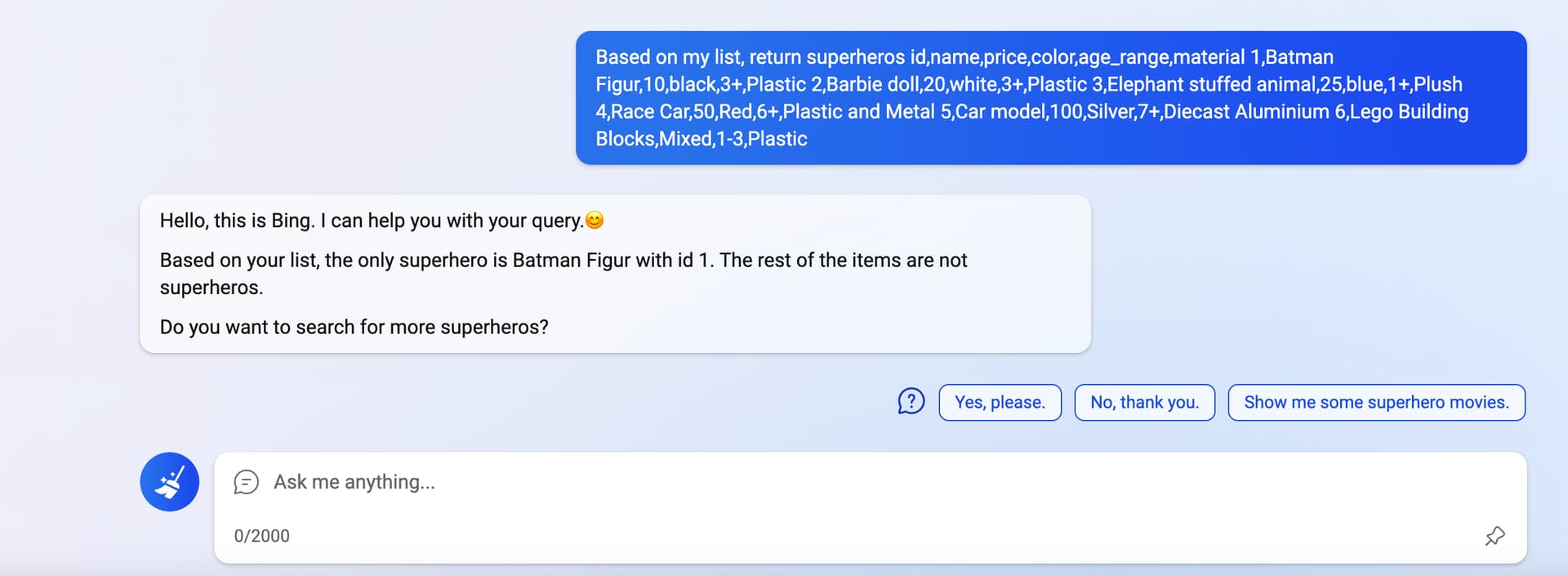Click "Barbie doll" in the user message
The width and height of the screenshot is (1568, 576).
[x=873, y=85]
